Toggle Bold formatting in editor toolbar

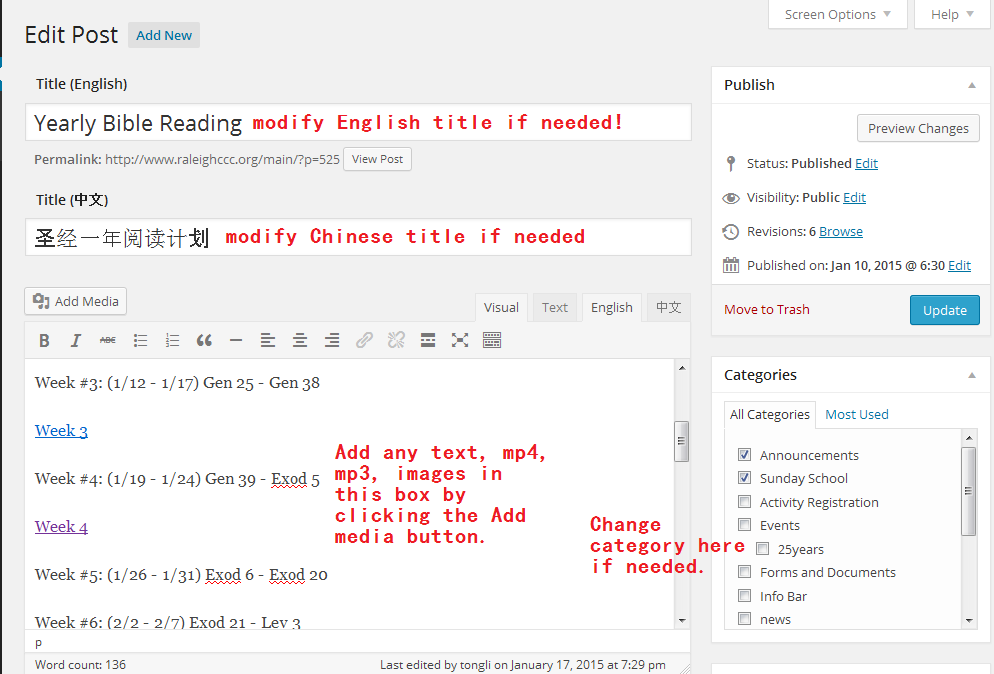[x=44, y=340]
